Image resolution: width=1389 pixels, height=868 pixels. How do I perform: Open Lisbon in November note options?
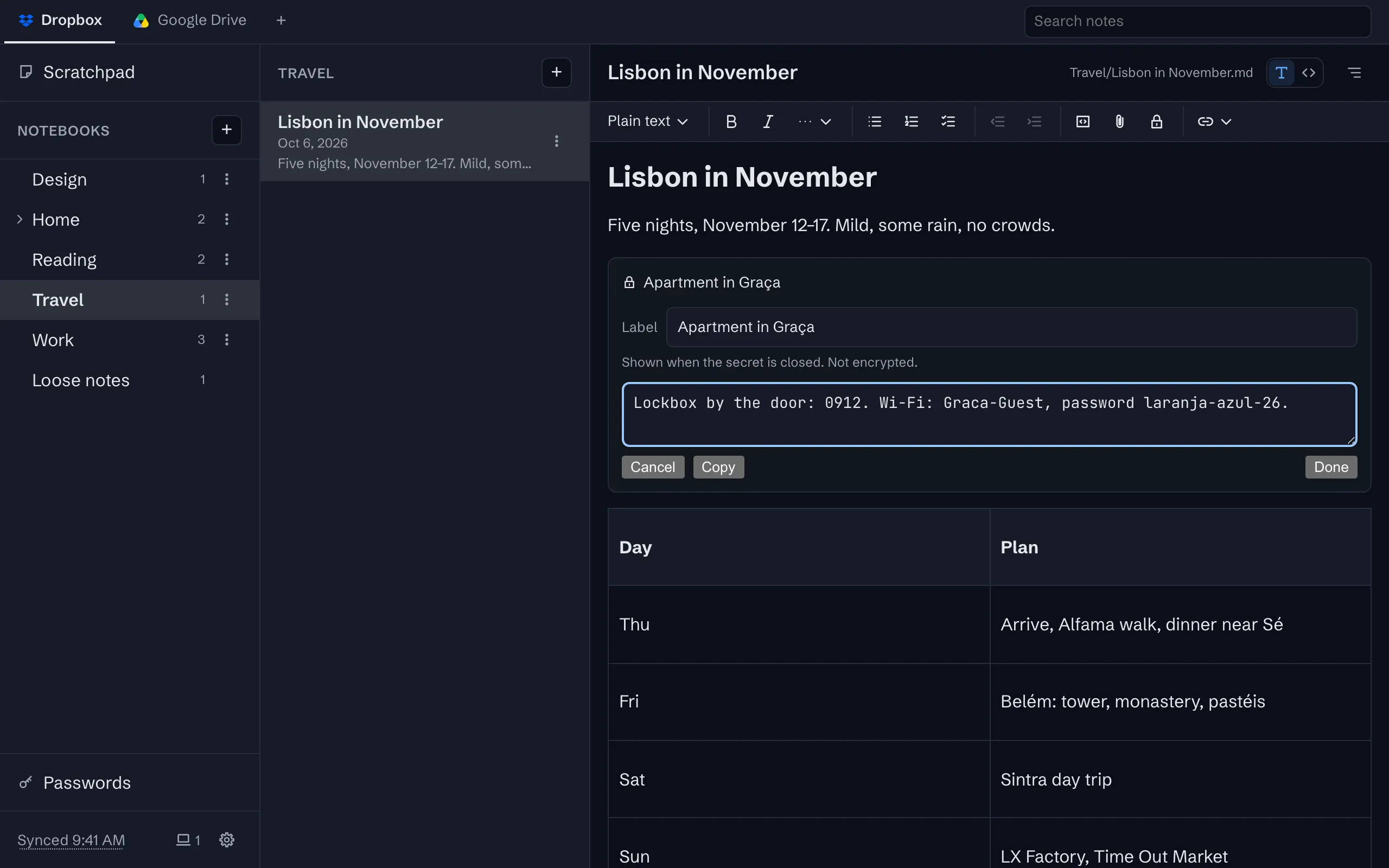pyautogui.click(x=556, y=141)
